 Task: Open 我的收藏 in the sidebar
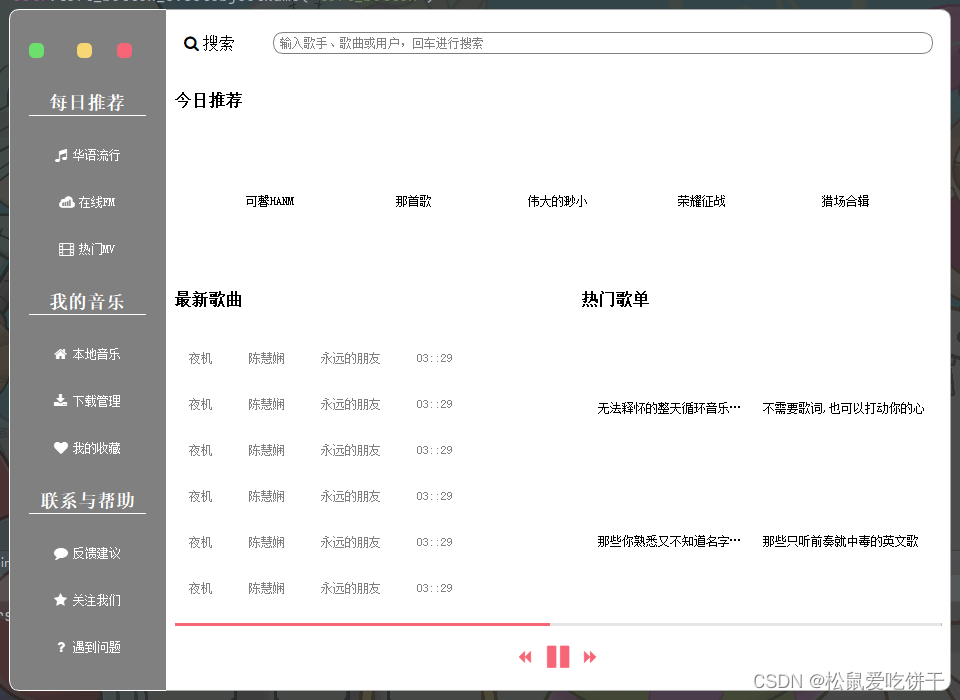pyautogui.click(x=87, y=448)
